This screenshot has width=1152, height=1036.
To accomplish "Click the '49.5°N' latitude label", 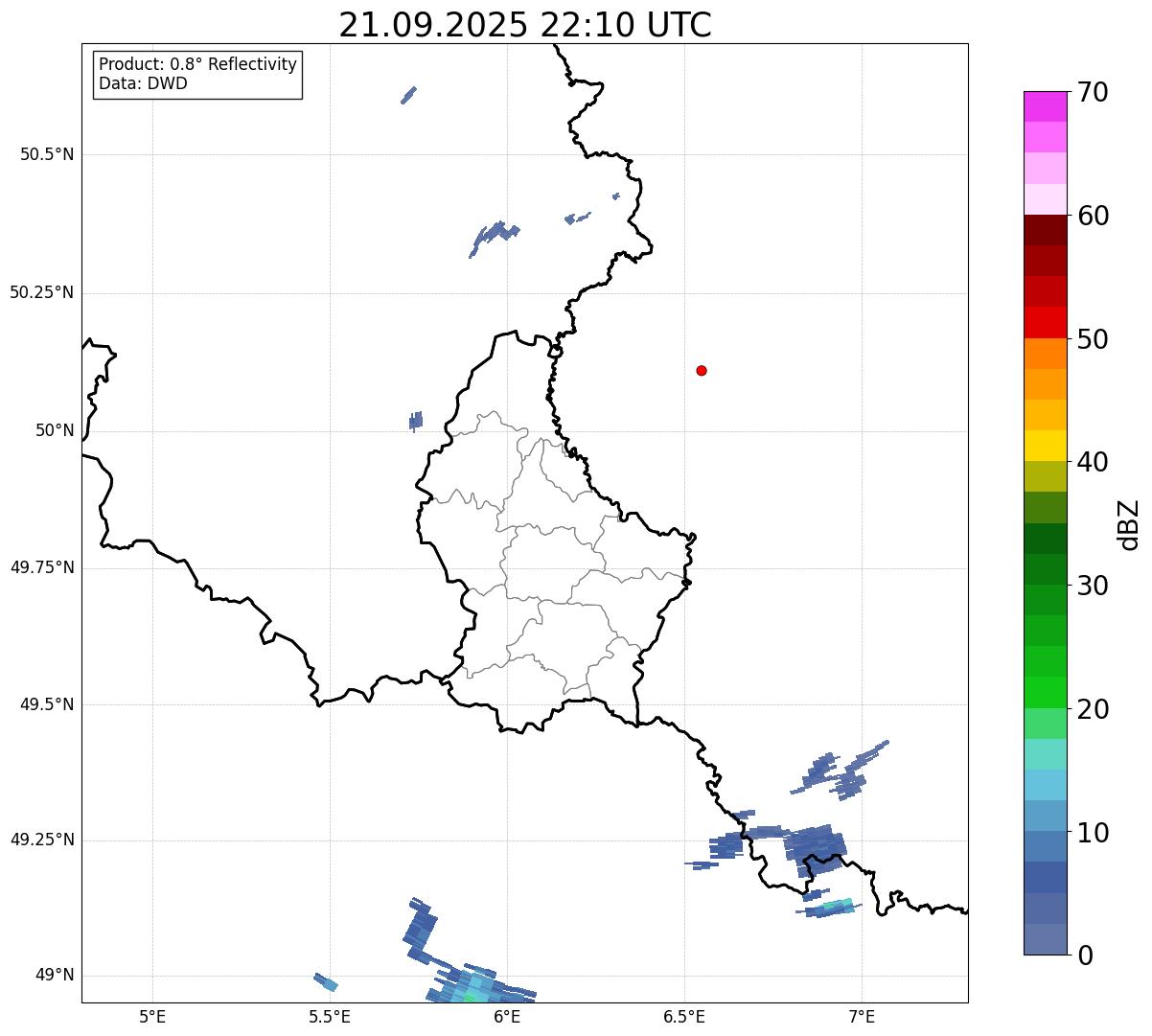I will 47,704.
